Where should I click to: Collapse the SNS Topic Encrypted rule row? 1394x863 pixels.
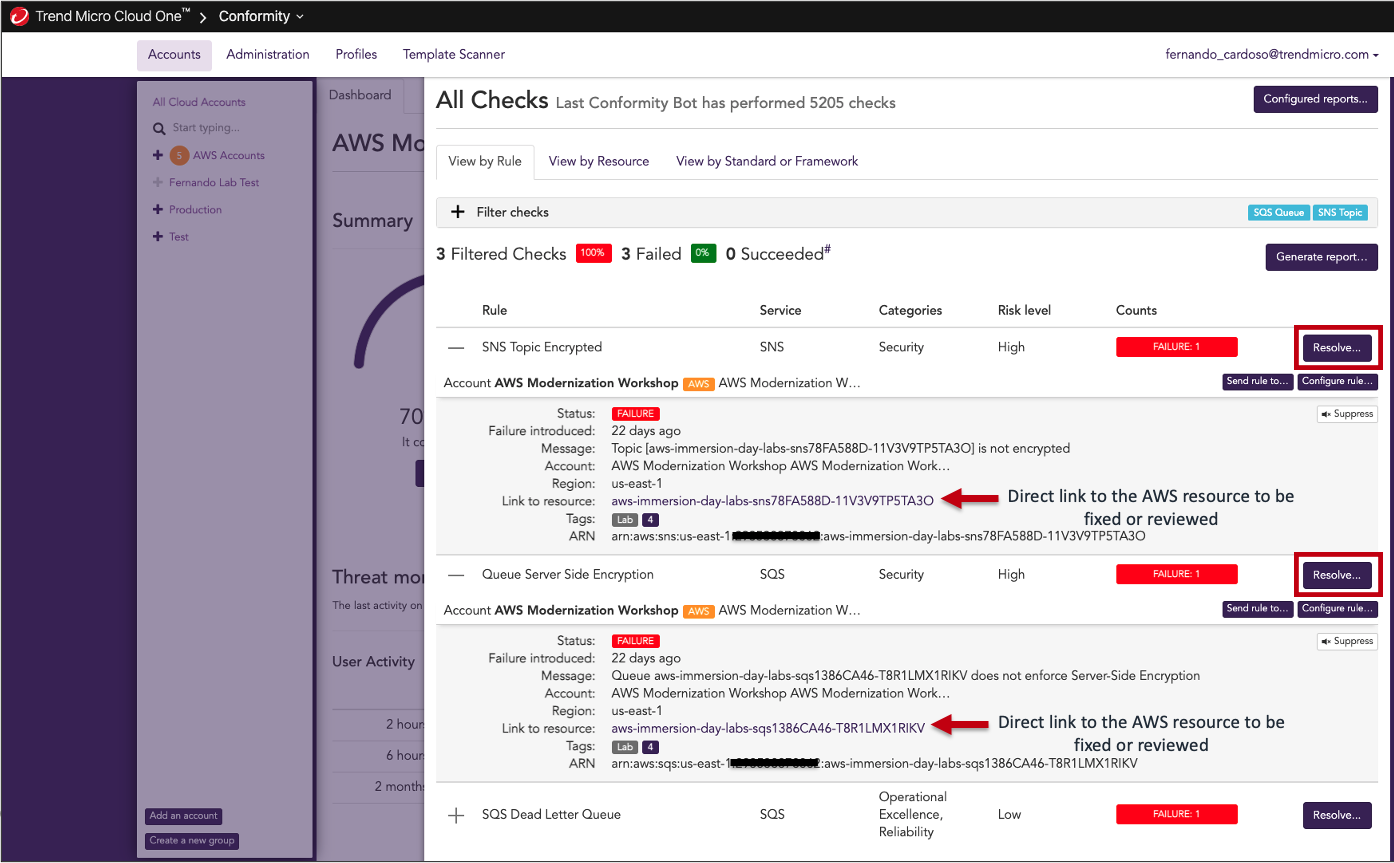pos(456,348)
